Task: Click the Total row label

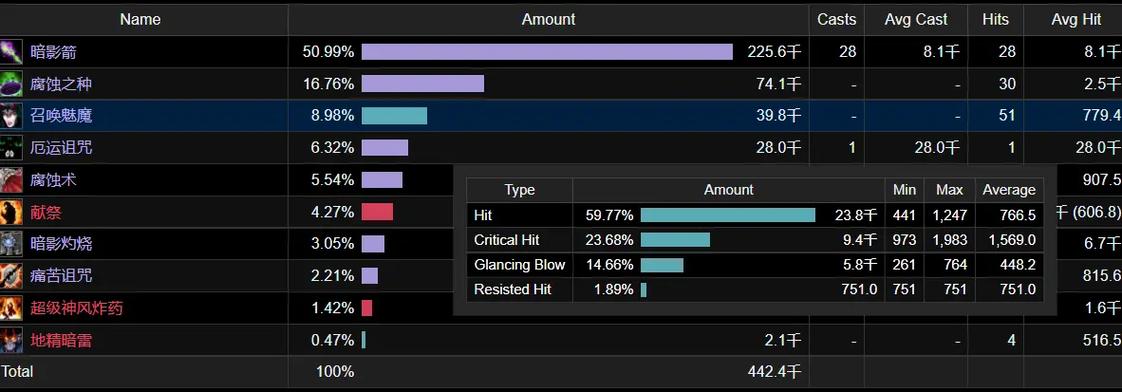Action: 17,372
